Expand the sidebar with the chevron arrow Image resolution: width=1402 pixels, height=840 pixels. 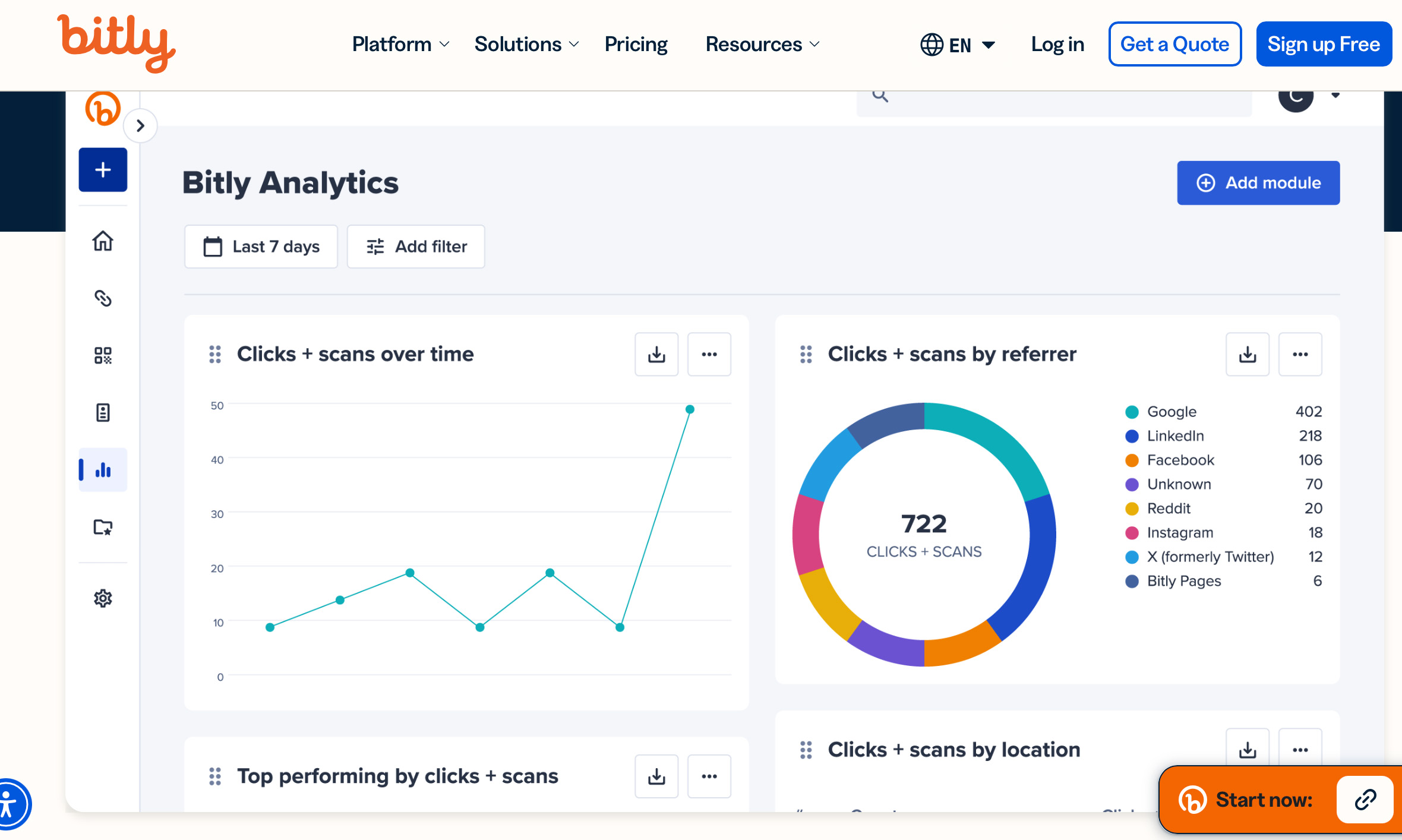point(140,126)
